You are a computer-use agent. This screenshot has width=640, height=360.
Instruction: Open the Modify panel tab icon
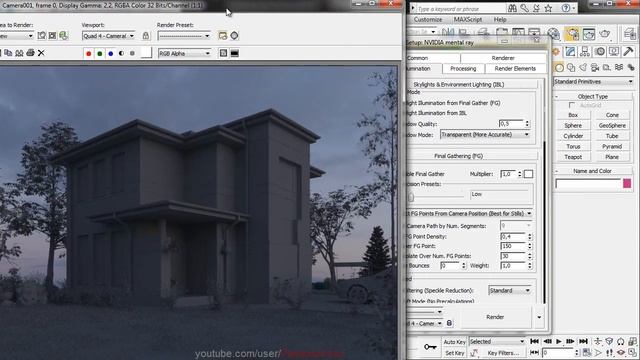pyautogui.click(x=570, y=51)
